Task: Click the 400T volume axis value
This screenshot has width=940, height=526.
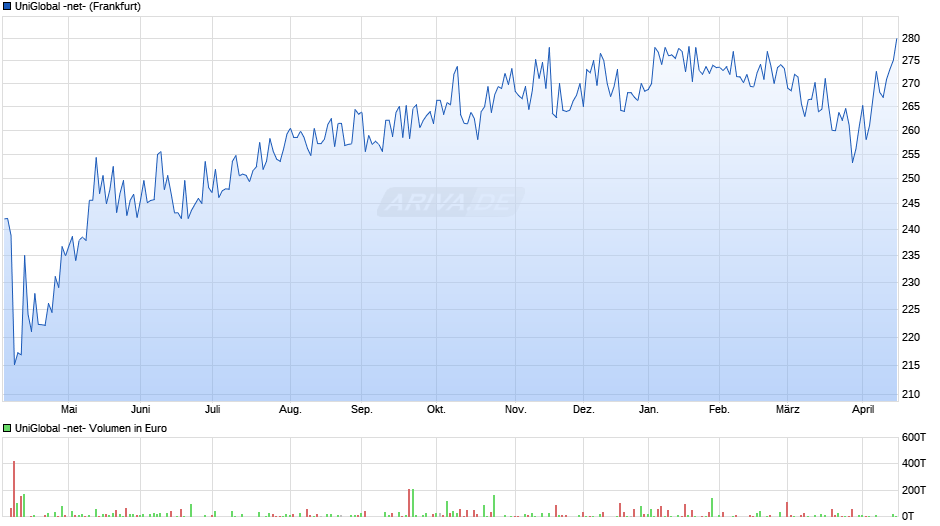Action: tap(914, 463)
